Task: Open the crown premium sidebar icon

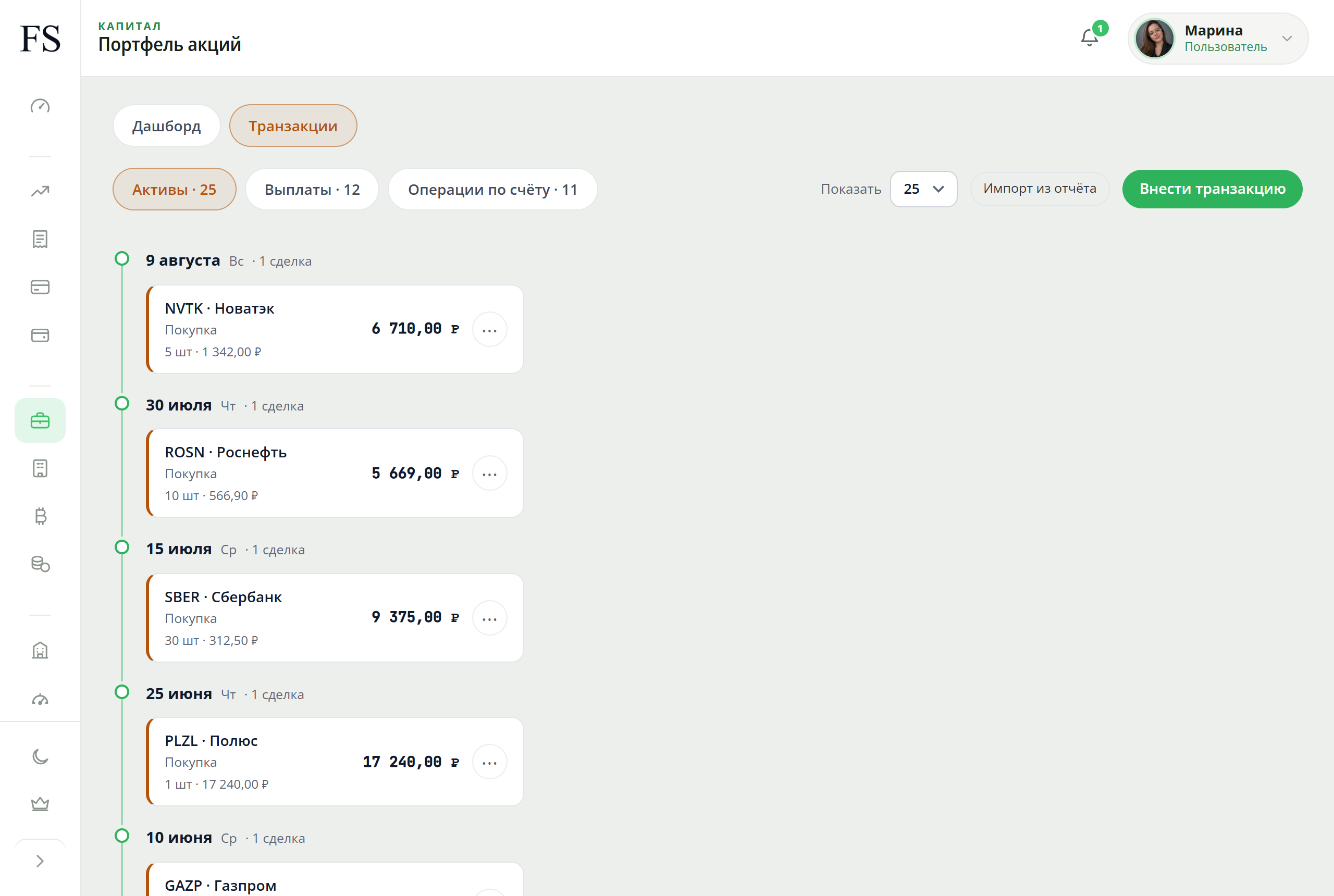Action: pos(40,804)
